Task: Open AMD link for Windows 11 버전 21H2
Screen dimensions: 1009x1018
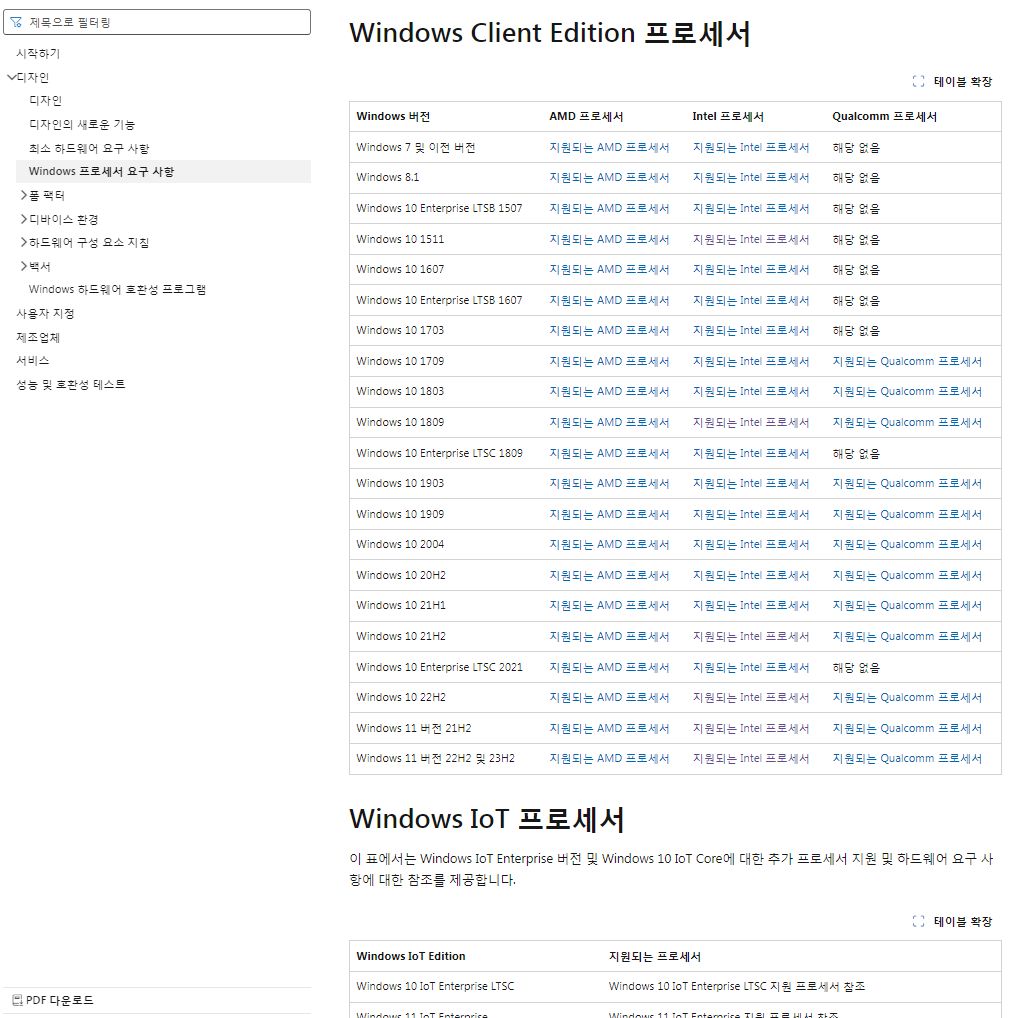Action: coord(609,728)
